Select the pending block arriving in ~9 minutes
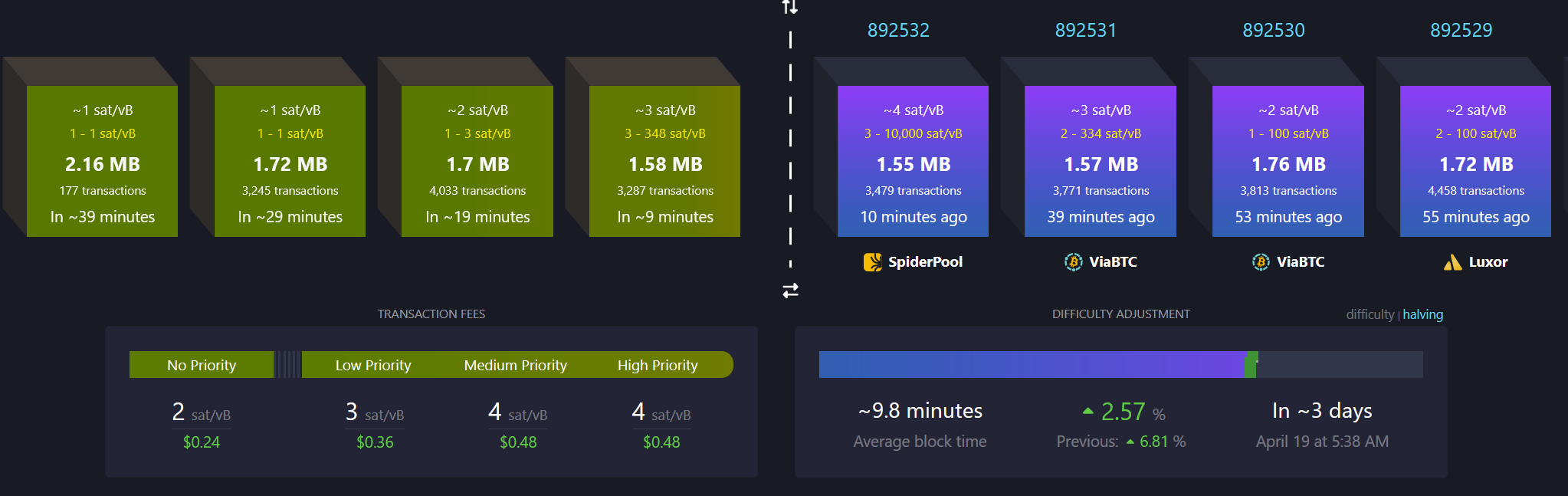This screenshot has height=496, width=1568. point(664,161)
